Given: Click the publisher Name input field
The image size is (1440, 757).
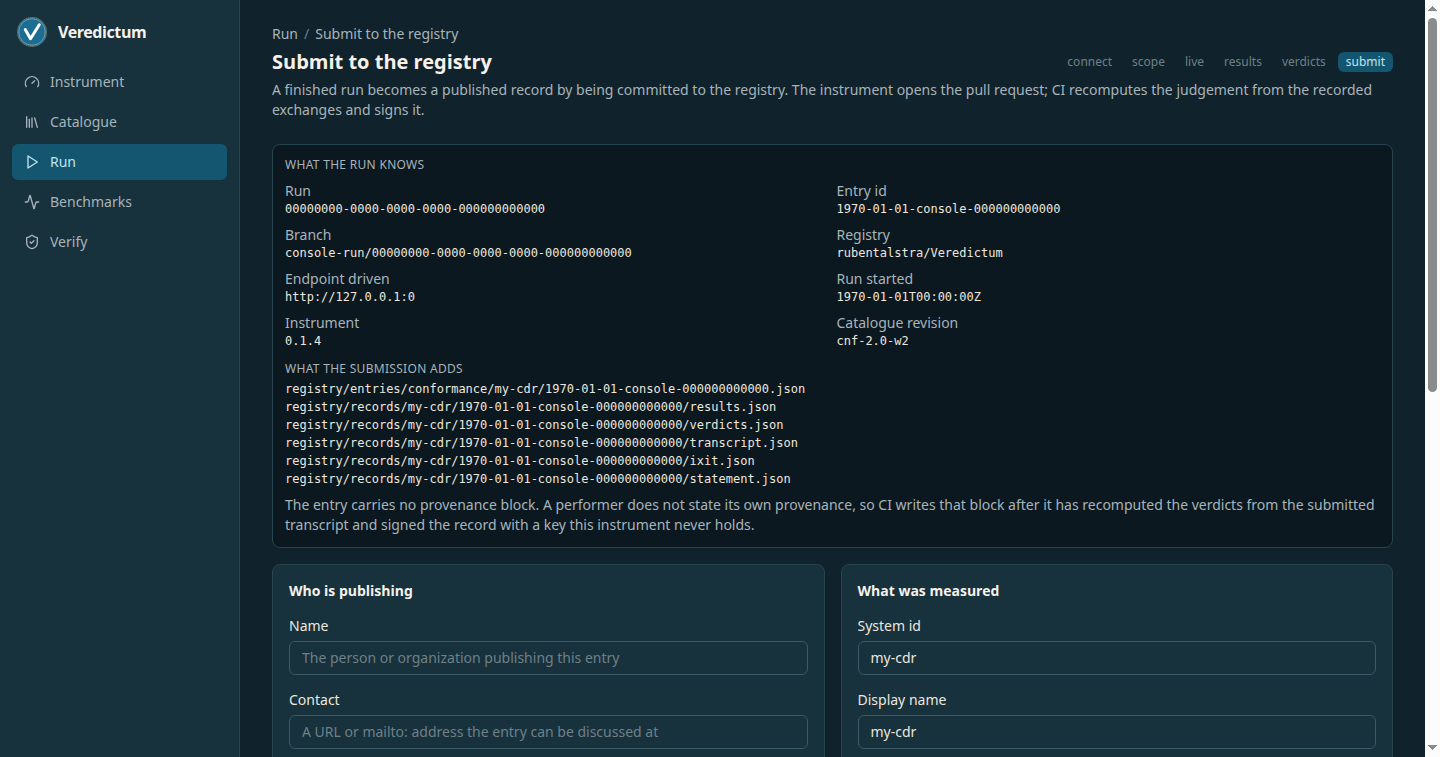Looking at the screenshot, I should click(548, 658).
